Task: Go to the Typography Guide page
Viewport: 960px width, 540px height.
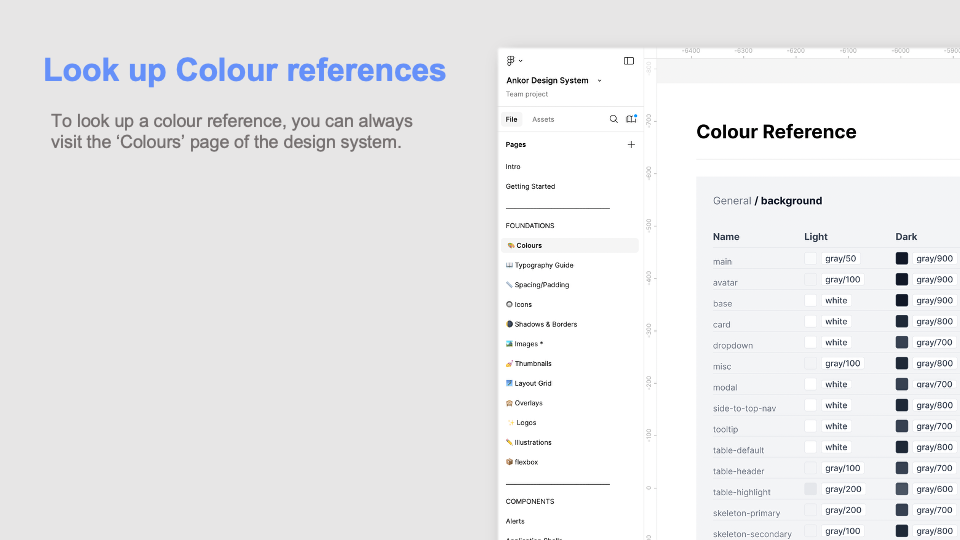Action: (x=543, y=265)
